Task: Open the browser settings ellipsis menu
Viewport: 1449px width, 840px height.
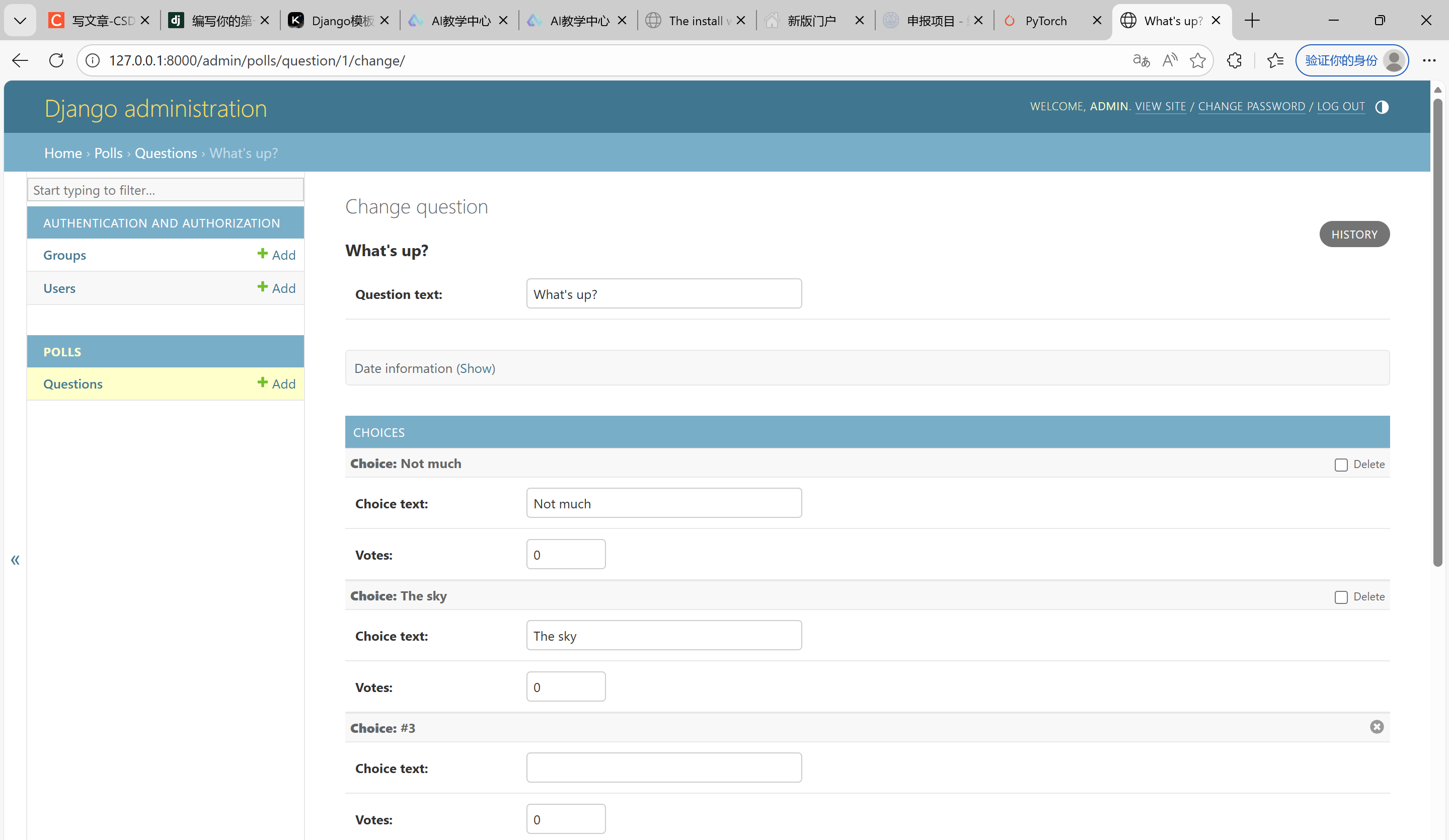Action: click(x=1429, y=60)
